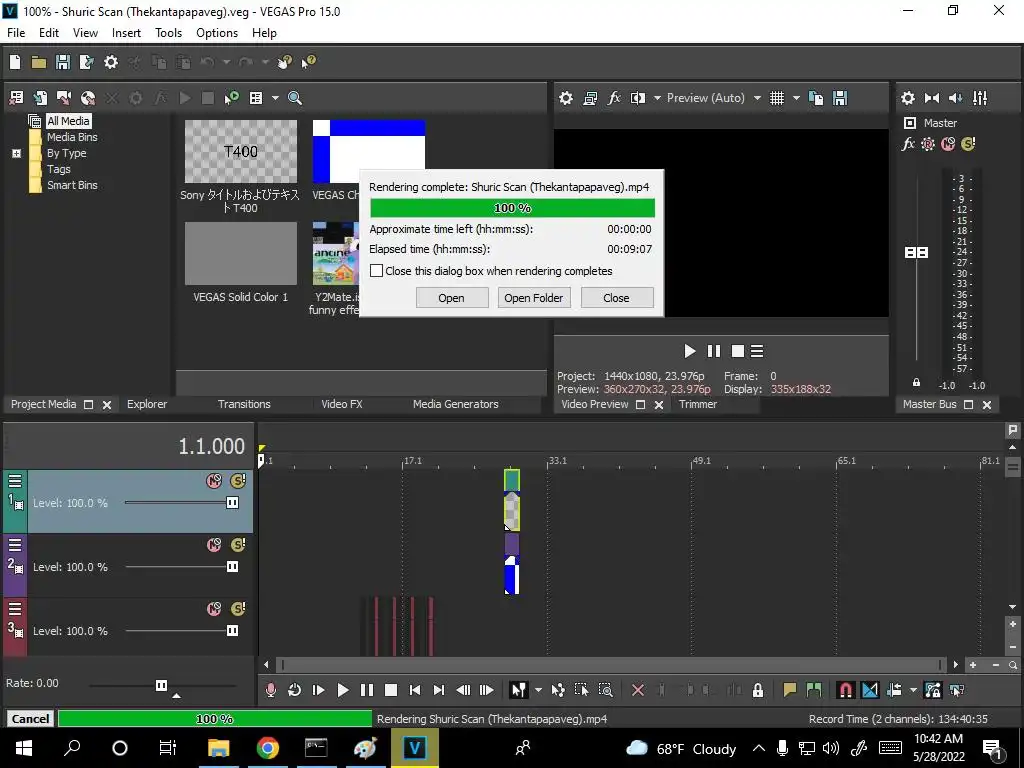
Task: Switch to the Trimmer tab
Action: tap(697, 404)
